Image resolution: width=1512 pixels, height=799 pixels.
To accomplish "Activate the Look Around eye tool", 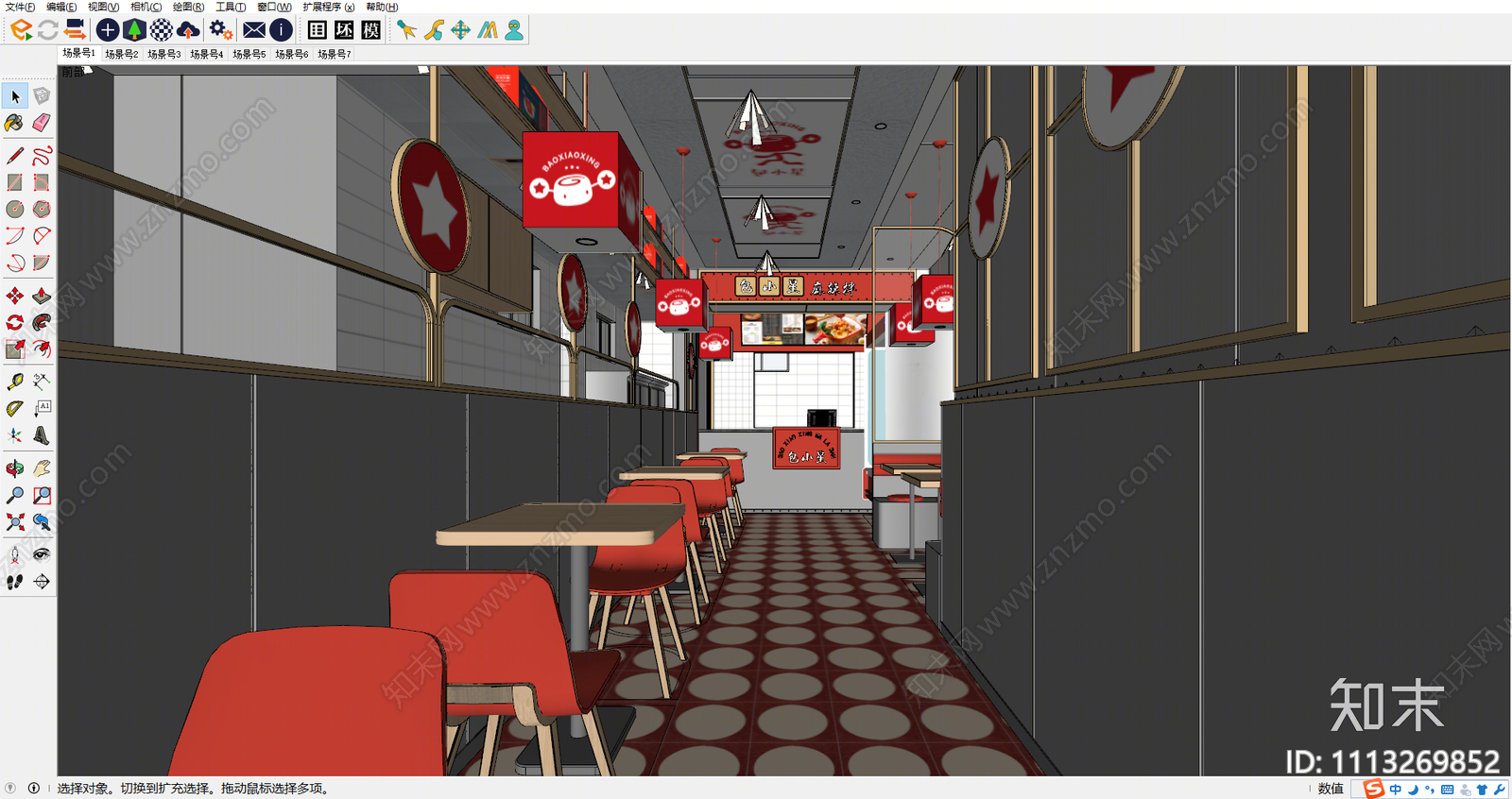I will [x=42, y=555].
